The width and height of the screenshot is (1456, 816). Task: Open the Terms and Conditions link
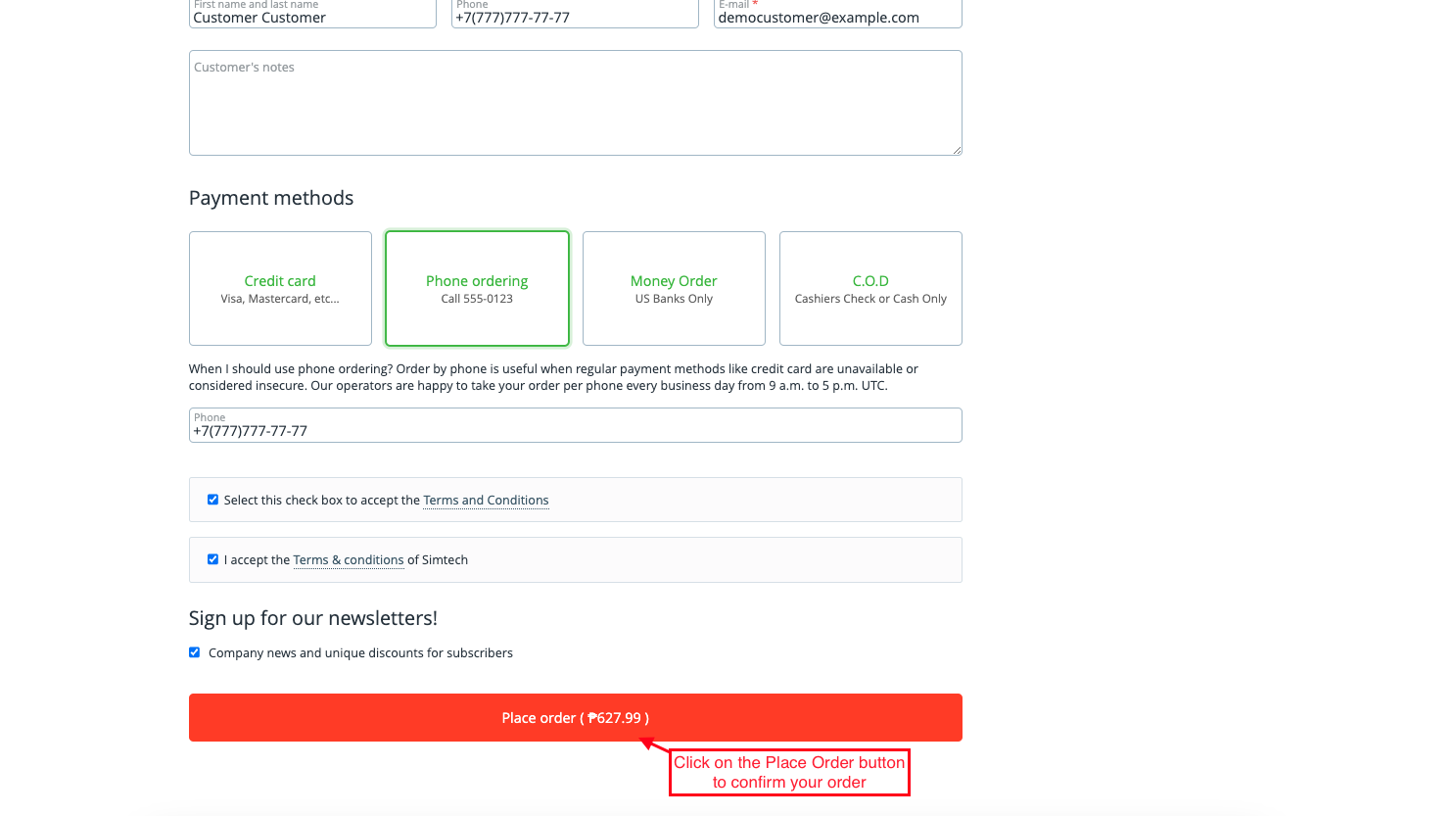pos(486,501)
